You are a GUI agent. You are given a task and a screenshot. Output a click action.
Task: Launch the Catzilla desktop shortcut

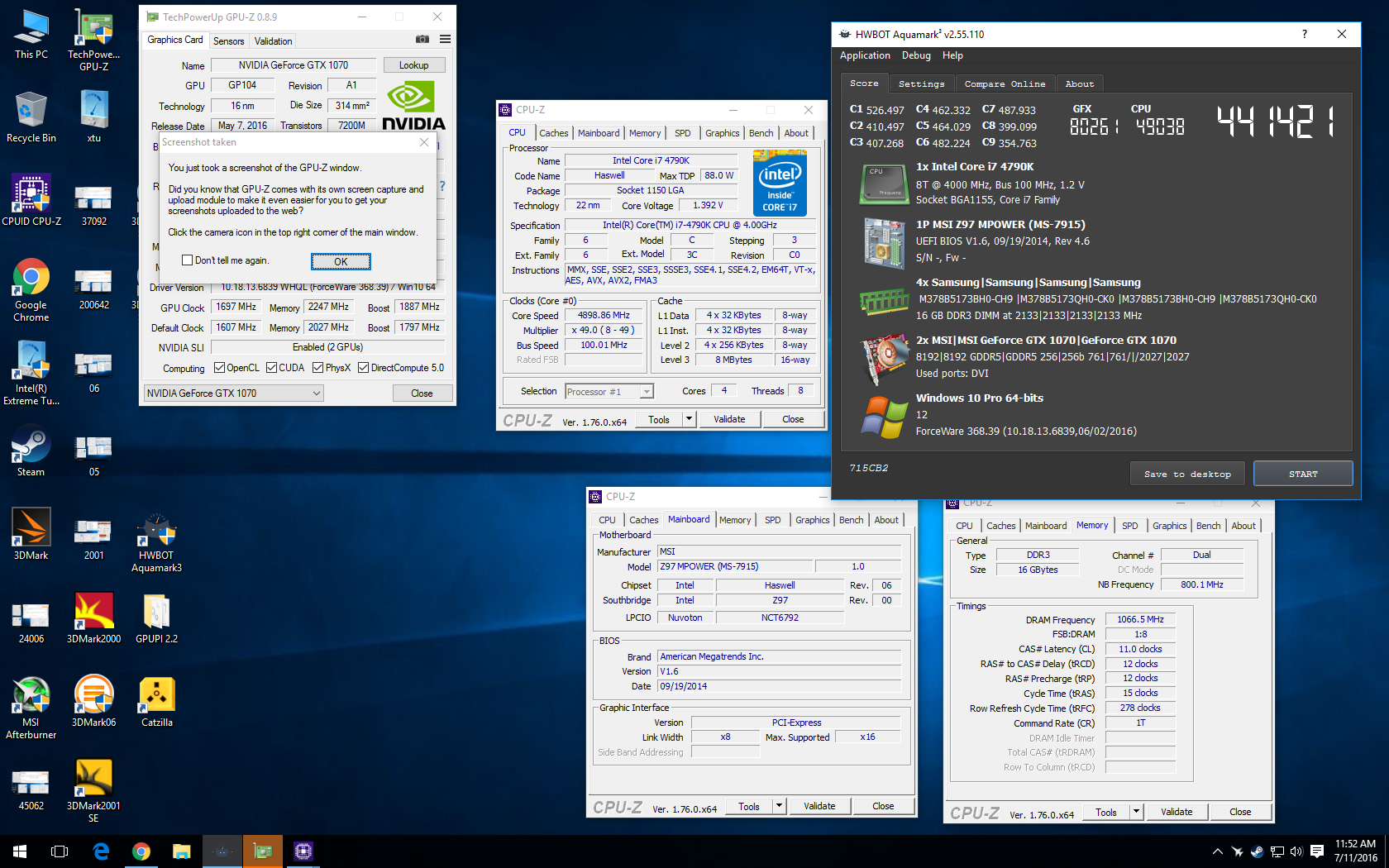(x=156, y=702)
